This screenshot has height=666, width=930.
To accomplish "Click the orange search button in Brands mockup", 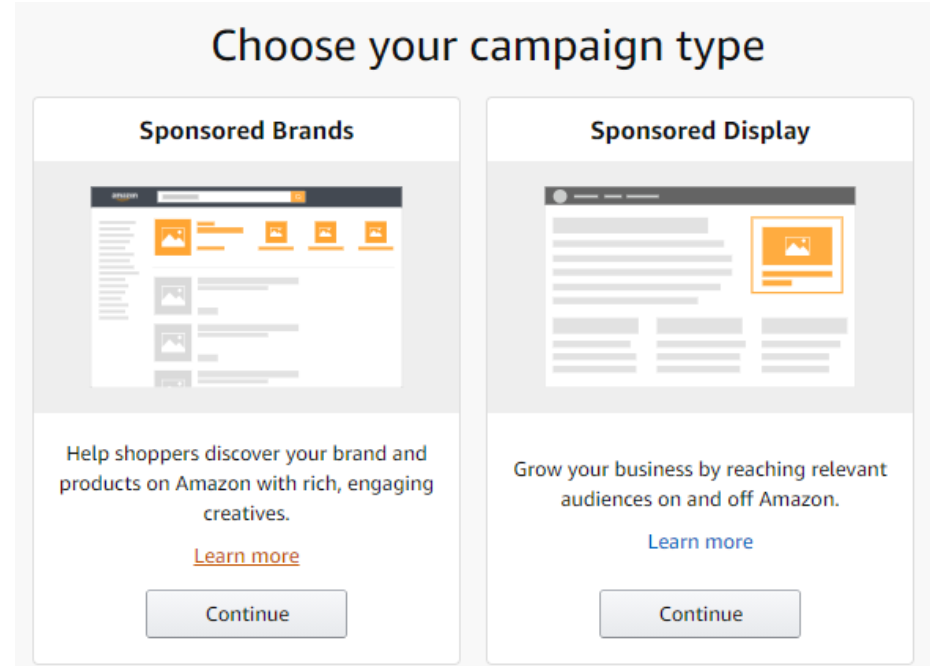I will click(x=298, y=196).
